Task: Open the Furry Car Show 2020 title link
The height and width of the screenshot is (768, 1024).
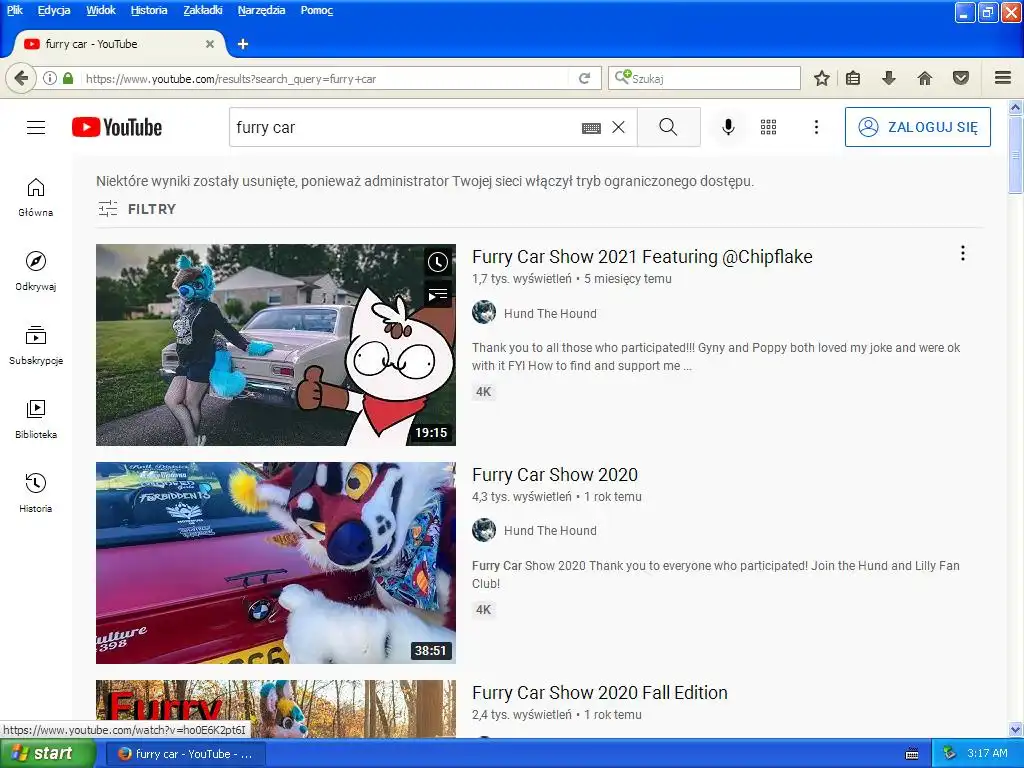Action: (x=555, y=475)
